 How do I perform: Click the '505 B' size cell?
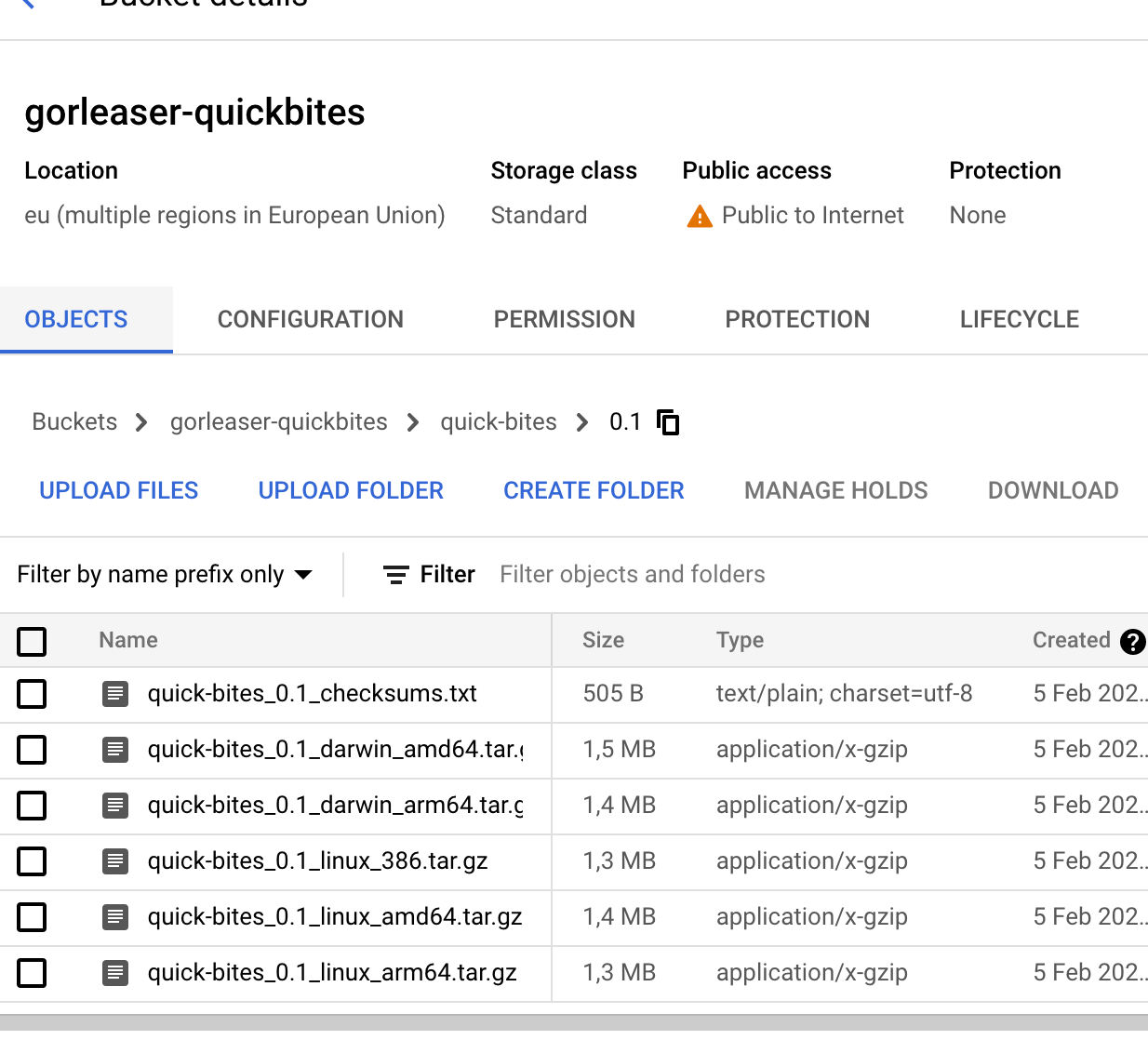613,694
